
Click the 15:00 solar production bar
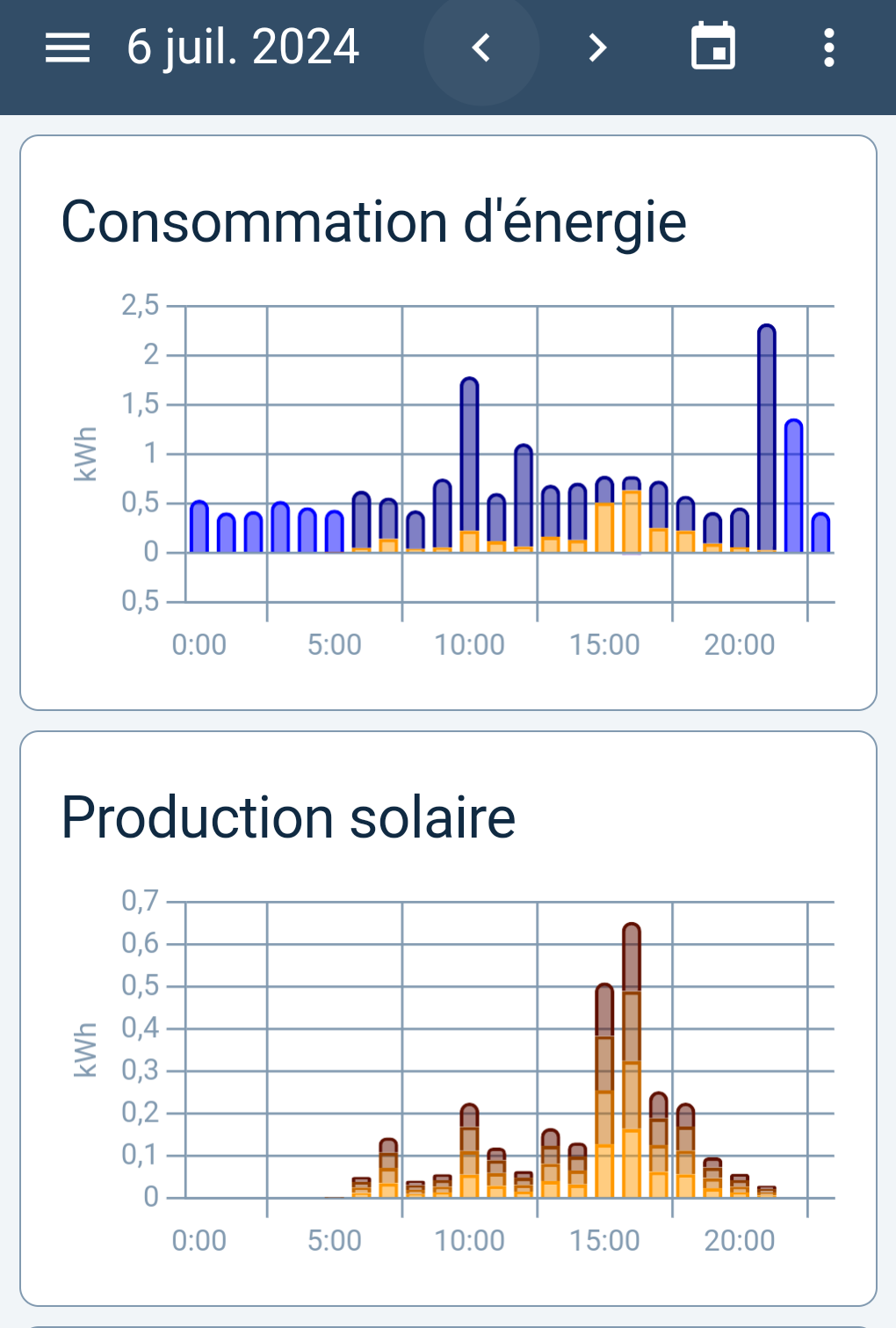604,1091
